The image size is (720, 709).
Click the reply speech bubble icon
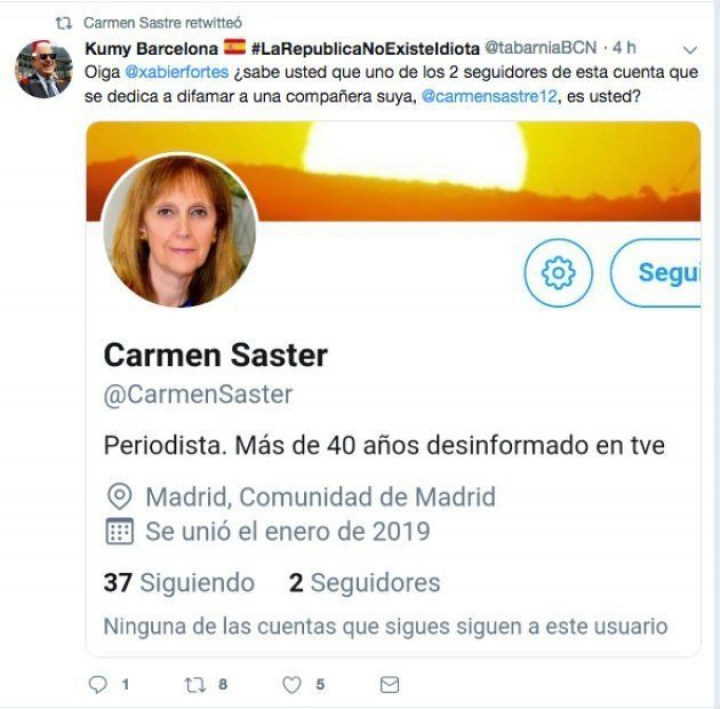click(x=97, y=685)
